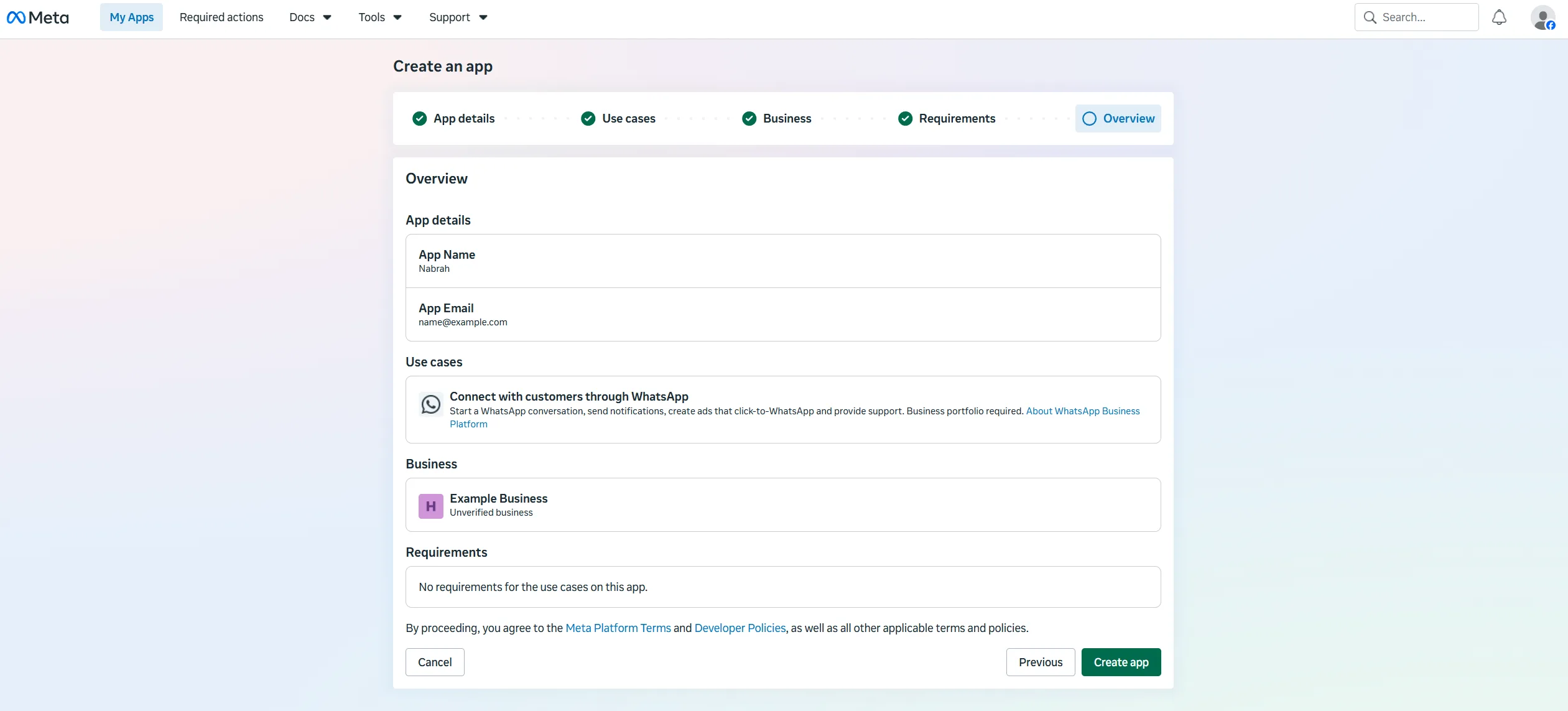Expand the Support dropdown
The width and height of the screenshot is (1568, 711).
pyautogui.click(x=458, y=17)
